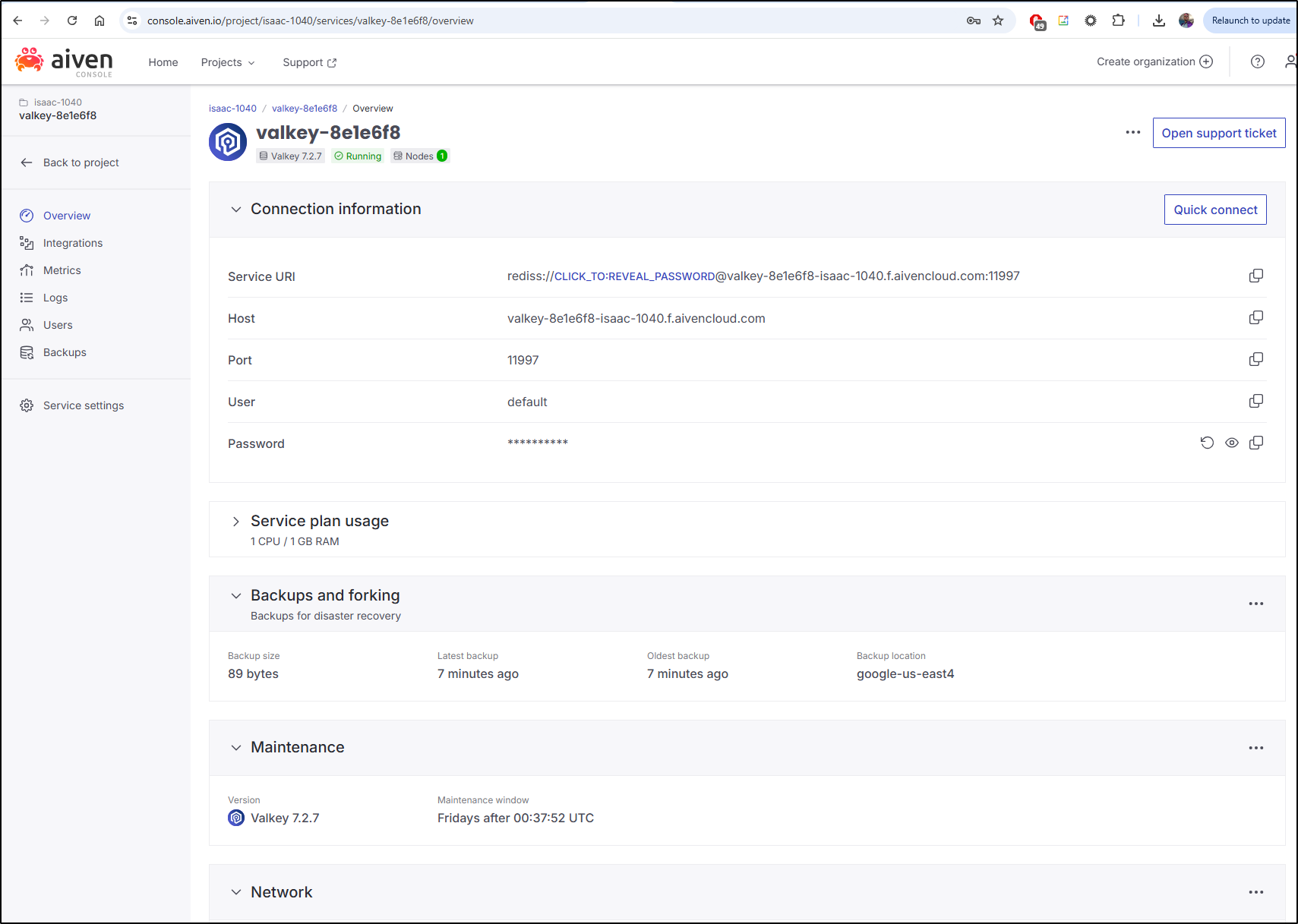
Task: Click the Aiven console logo
Action: [x=64, y=61]
